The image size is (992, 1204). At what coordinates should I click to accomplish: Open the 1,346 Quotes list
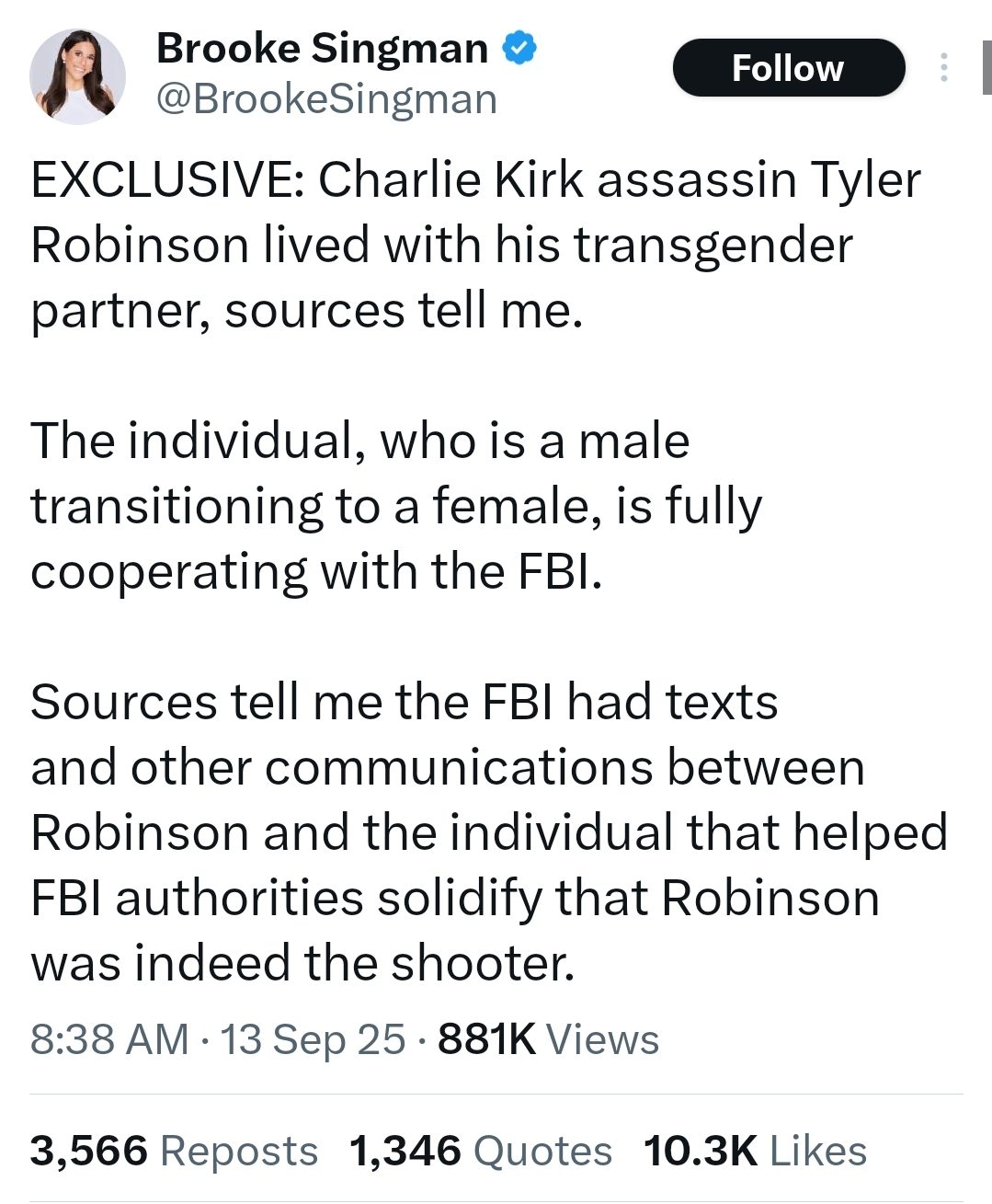[x=480, y=1151]
